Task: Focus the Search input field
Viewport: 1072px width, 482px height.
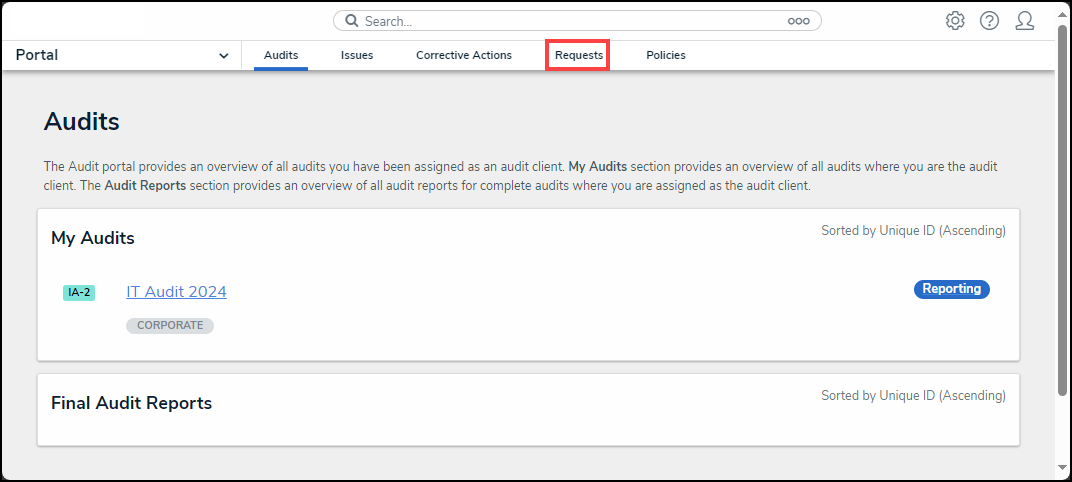Action: pyautogui.click(x=570, y=21)
